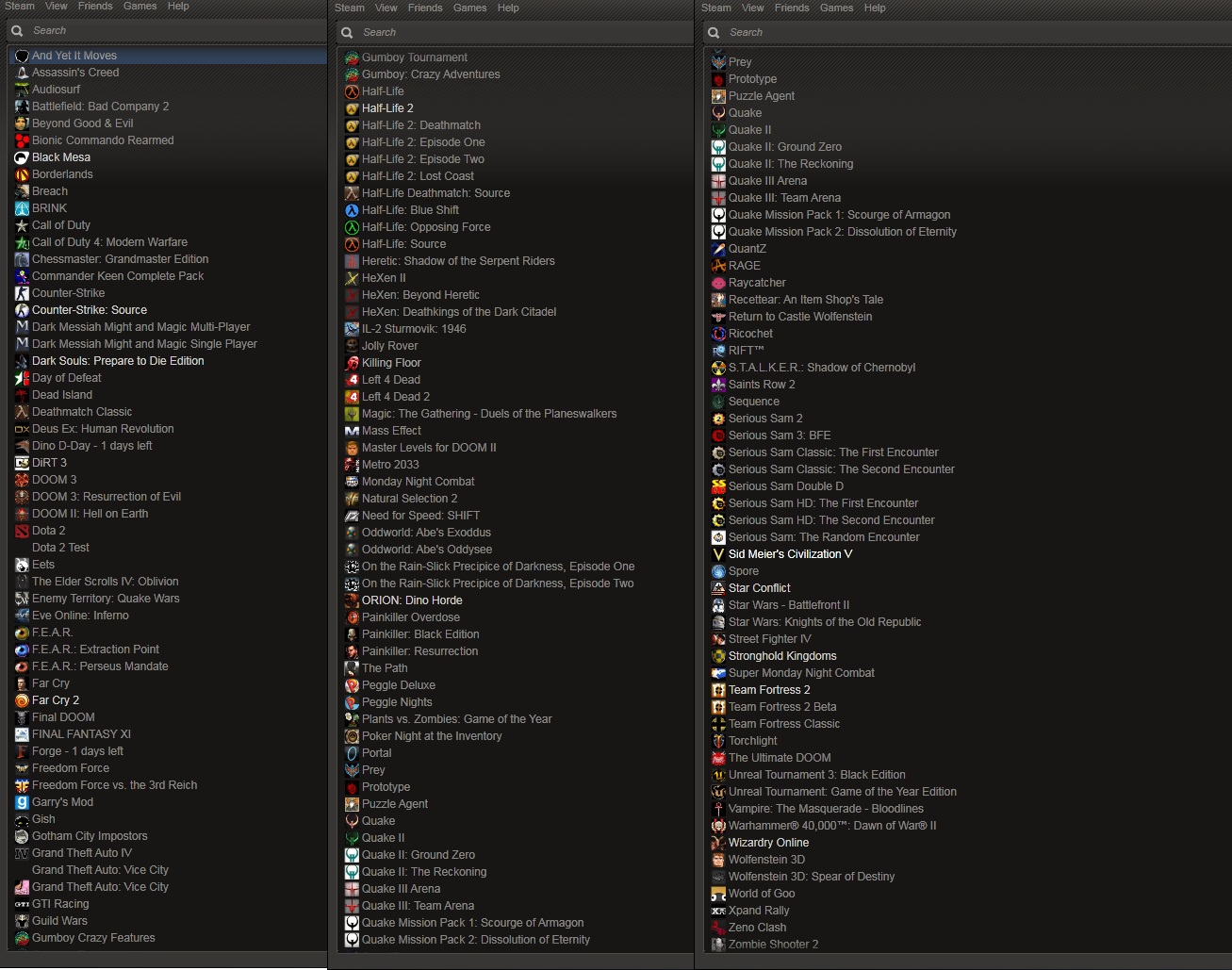Open the View menu in the left window
Screen dimensions: 1232x970
[57, 6]
